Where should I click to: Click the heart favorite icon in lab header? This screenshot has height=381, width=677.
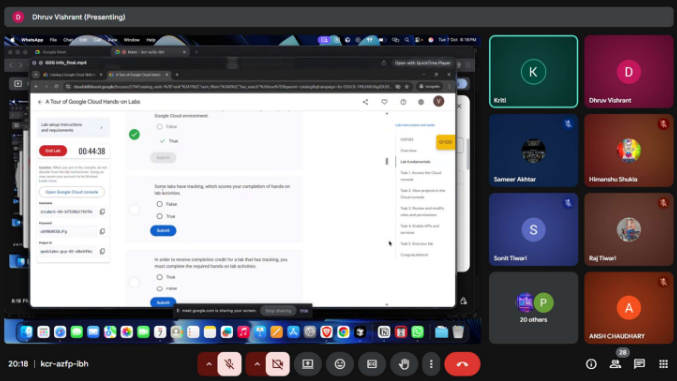384,102
